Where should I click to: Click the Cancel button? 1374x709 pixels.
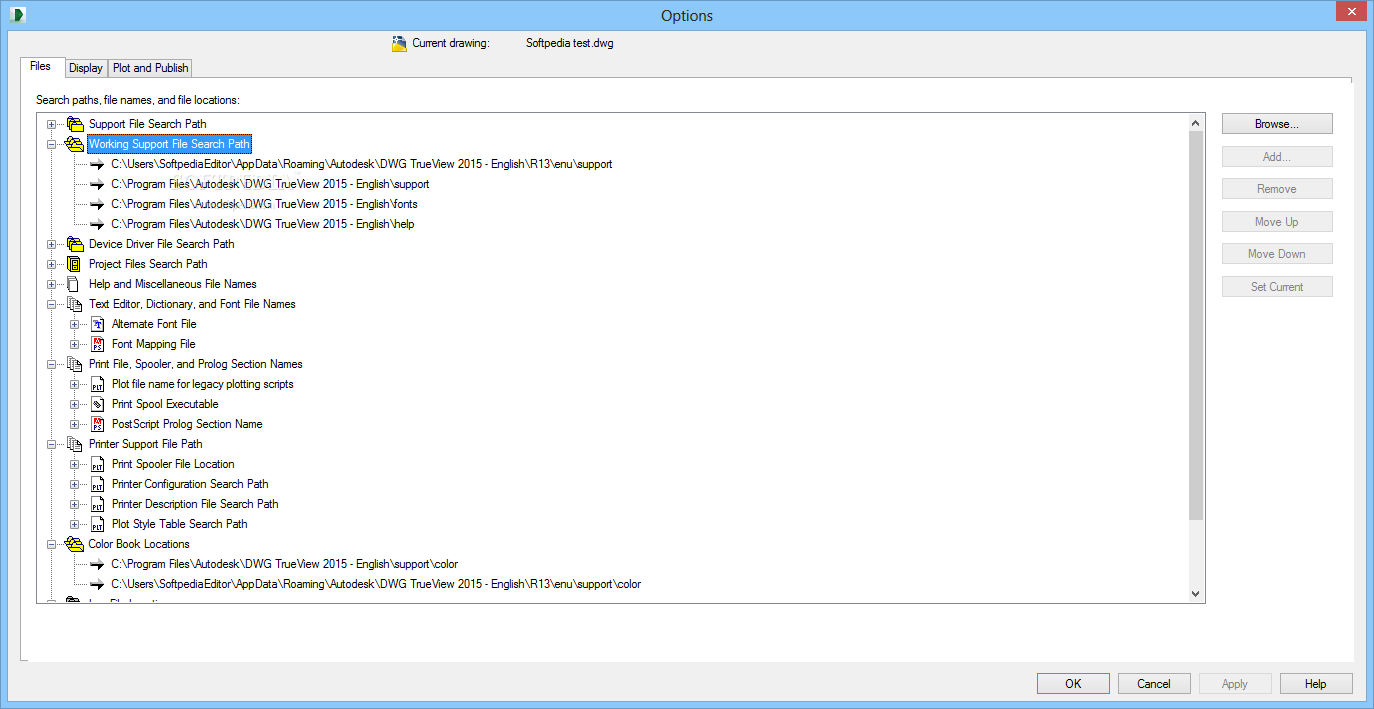(x=1154, y=684)
